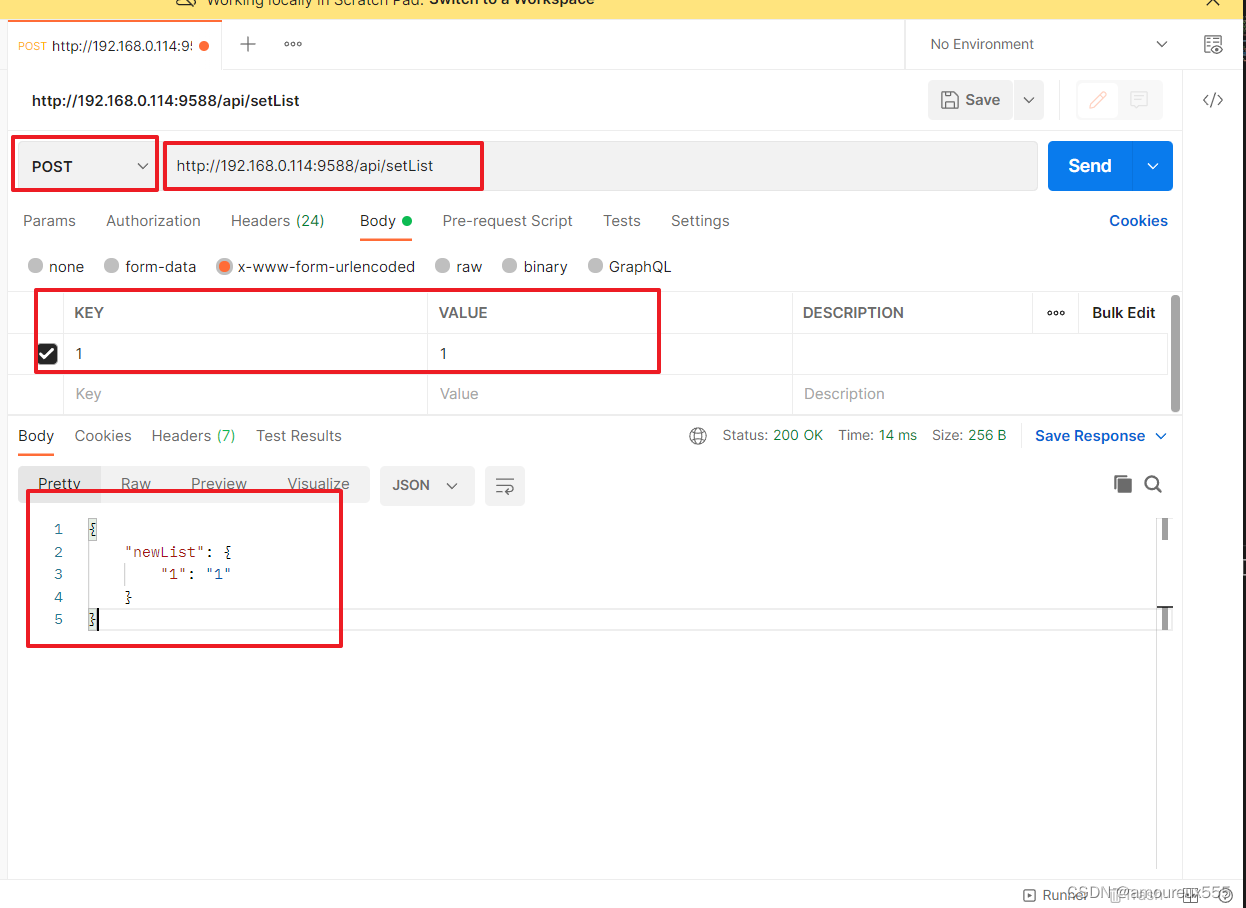The image size is (1246, 908).
Task: Click the globe icon near the response status
Action: [x=697, y=435]
